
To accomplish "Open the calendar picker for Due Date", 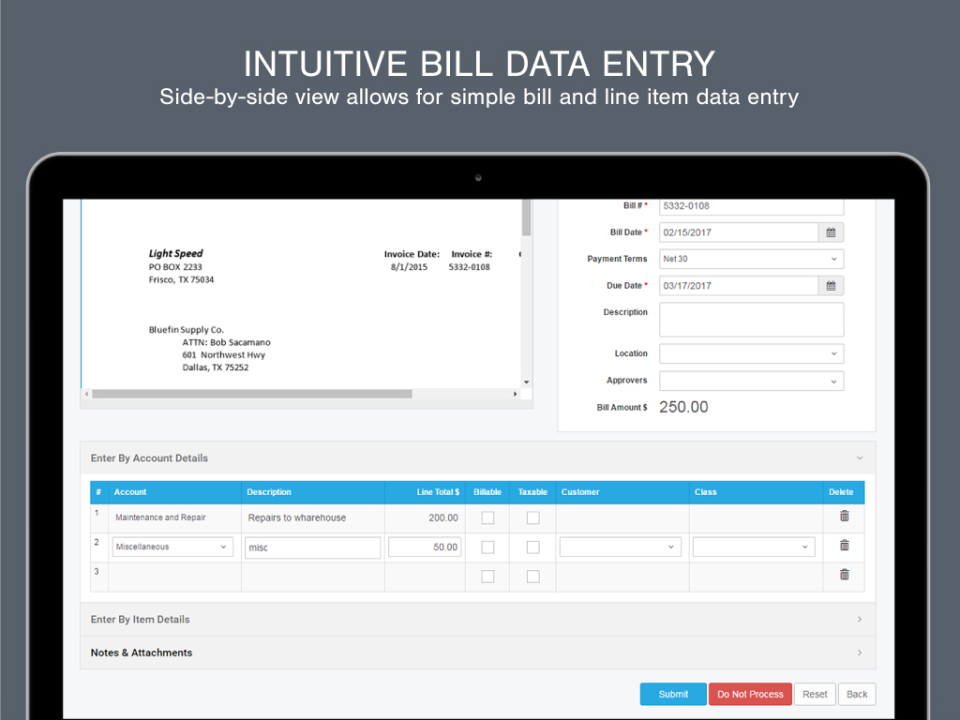I will coord(833,285).
